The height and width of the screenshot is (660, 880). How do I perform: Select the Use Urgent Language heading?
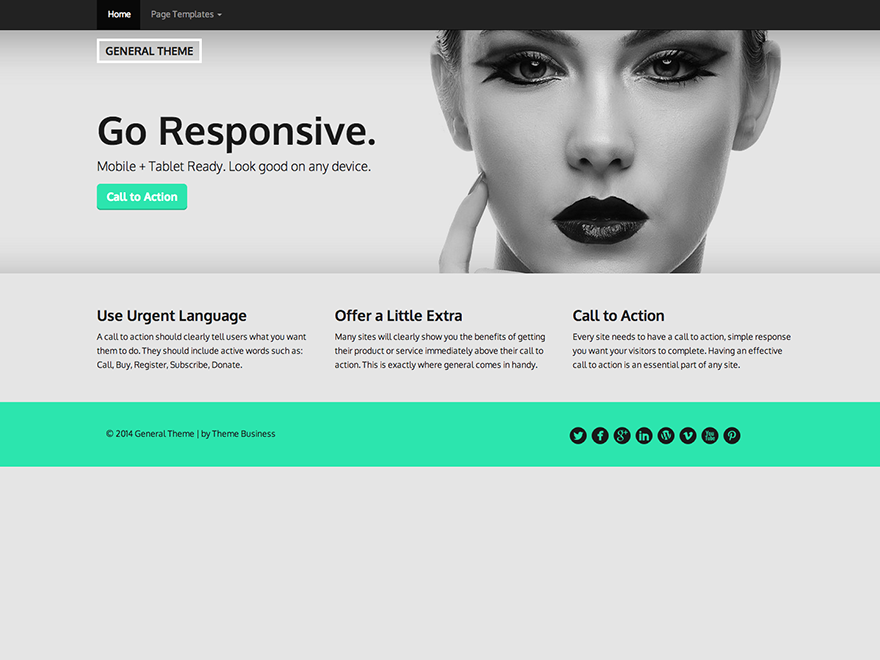171,315
